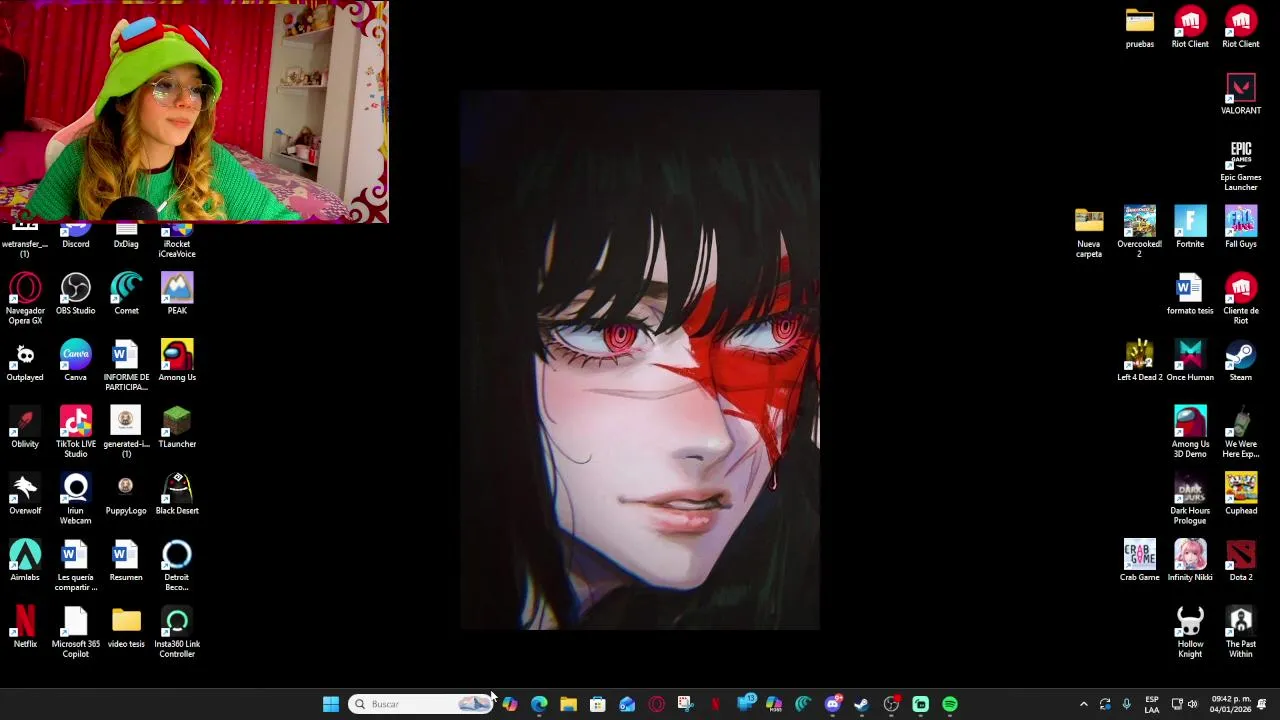Open the Steam desktop shortcut
The width and height of the screenshot is (1280, 720).
click(x=1240, y=361)
